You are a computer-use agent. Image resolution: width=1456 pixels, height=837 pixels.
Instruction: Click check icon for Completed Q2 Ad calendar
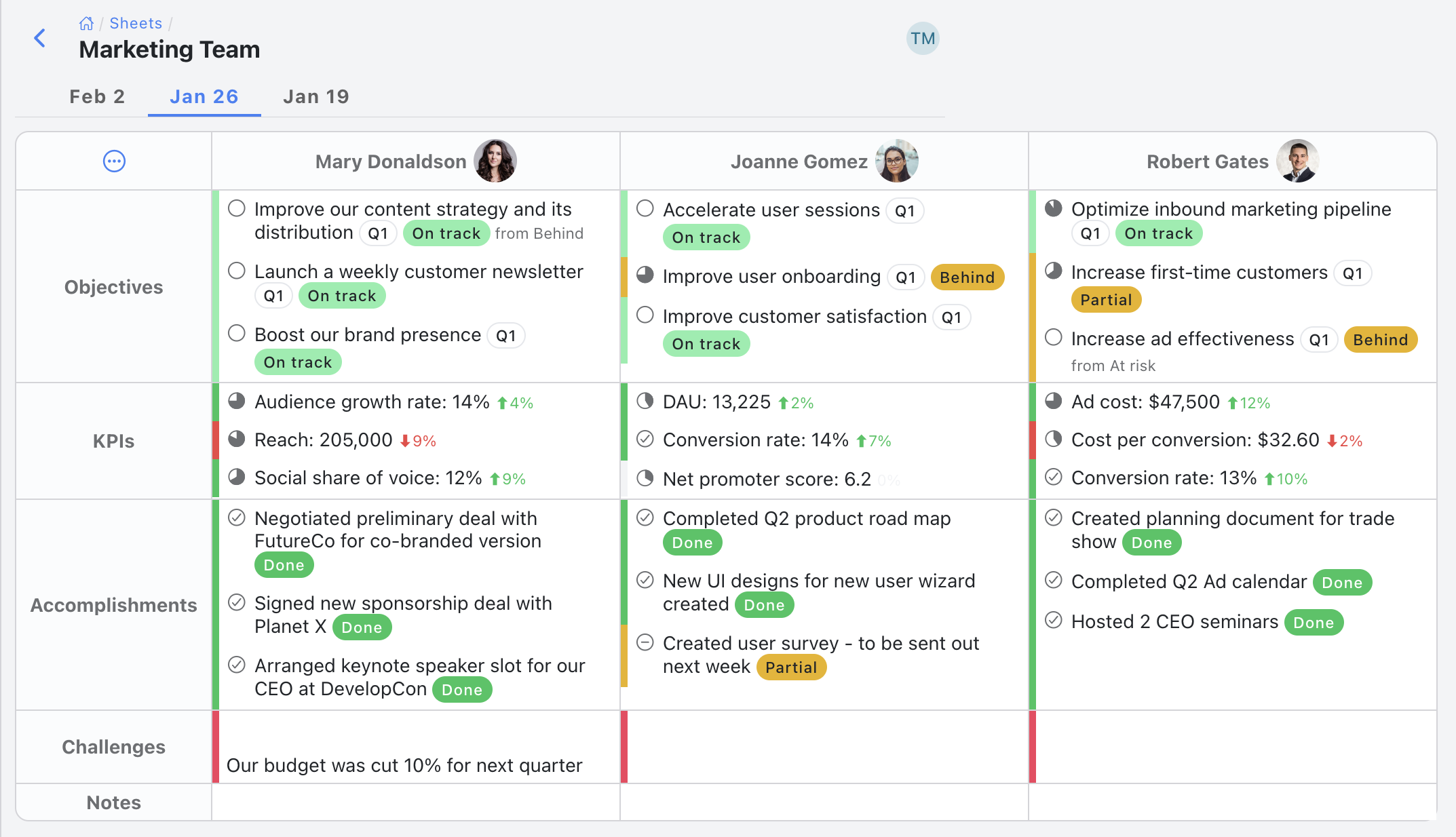click(x=1054, y=580)
